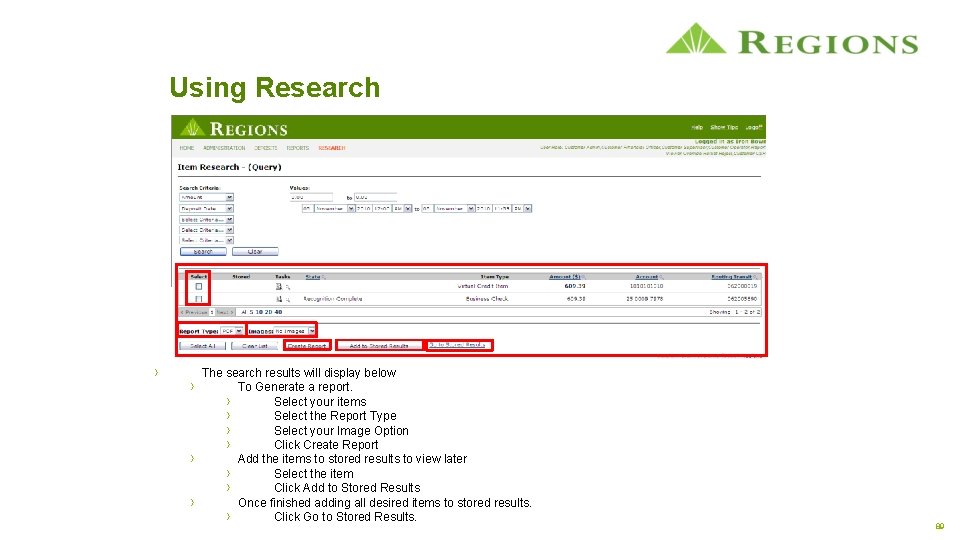This screenshot has height=540, width=960.
Task: Click the end date day field
Action: click(427, 209)
